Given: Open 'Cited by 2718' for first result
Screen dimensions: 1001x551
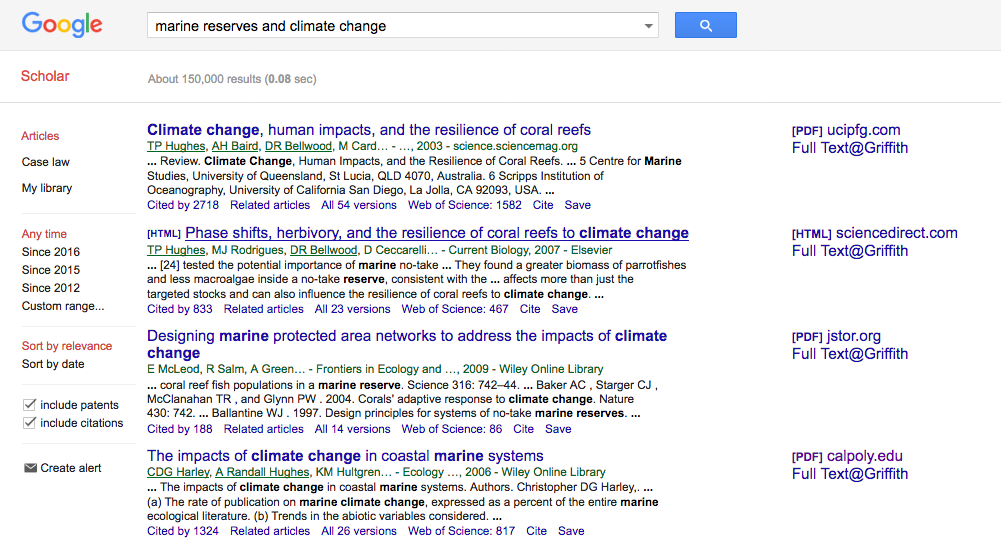Looking at the screenshot, I should 183,205.
